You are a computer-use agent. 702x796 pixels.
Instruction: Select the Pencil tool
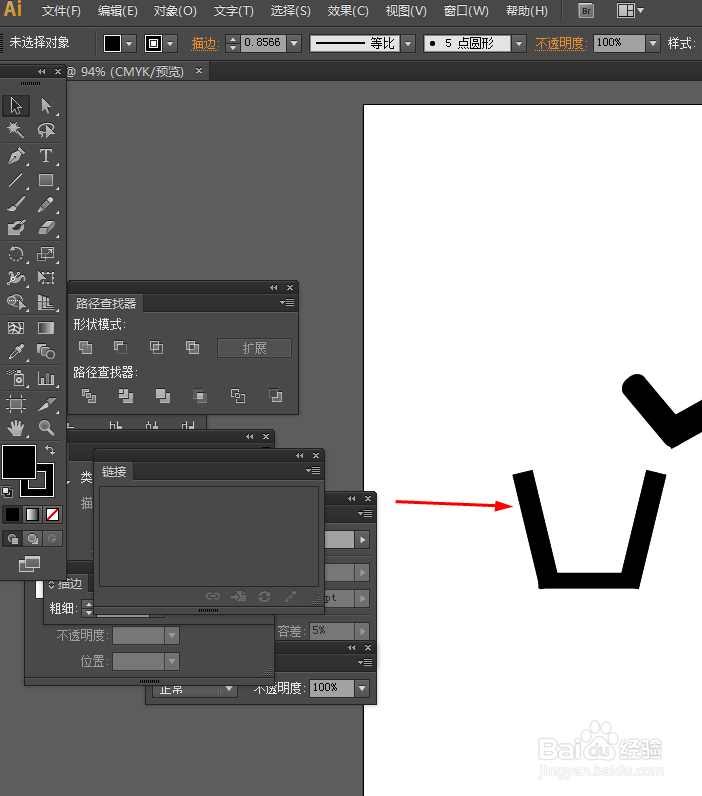coord(46,204)
